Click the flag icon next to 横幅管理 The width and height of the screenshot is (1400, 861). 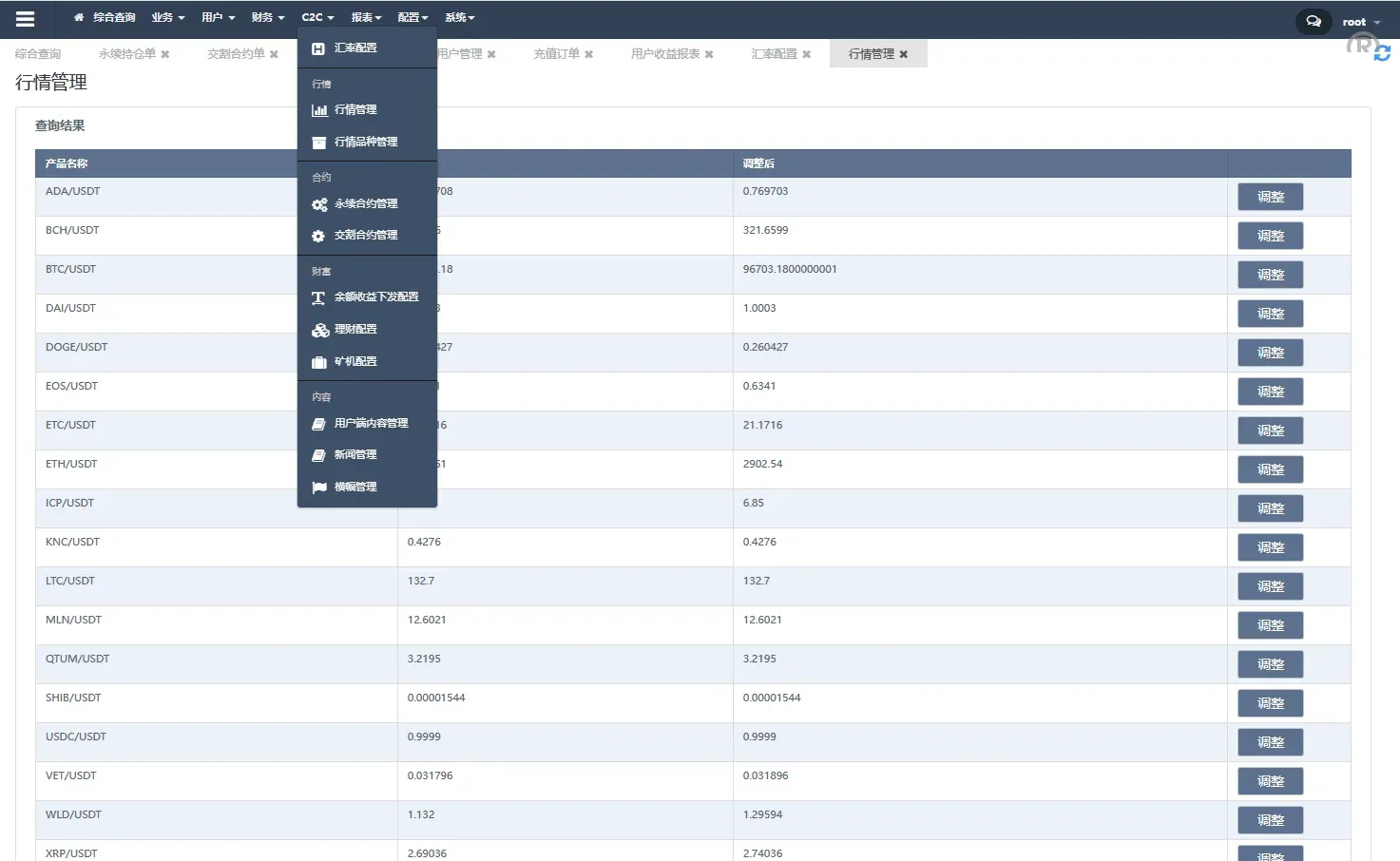(x=319, y=487)
